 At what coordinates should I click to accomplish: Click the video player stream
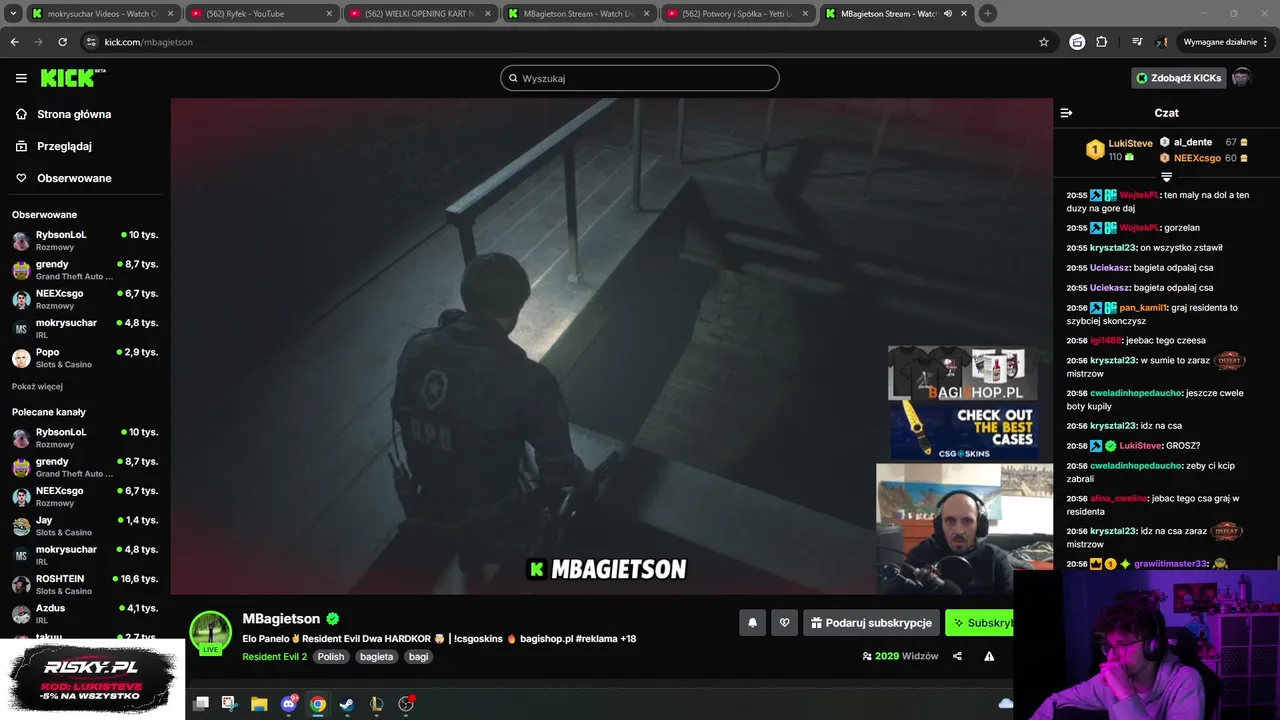612,346
